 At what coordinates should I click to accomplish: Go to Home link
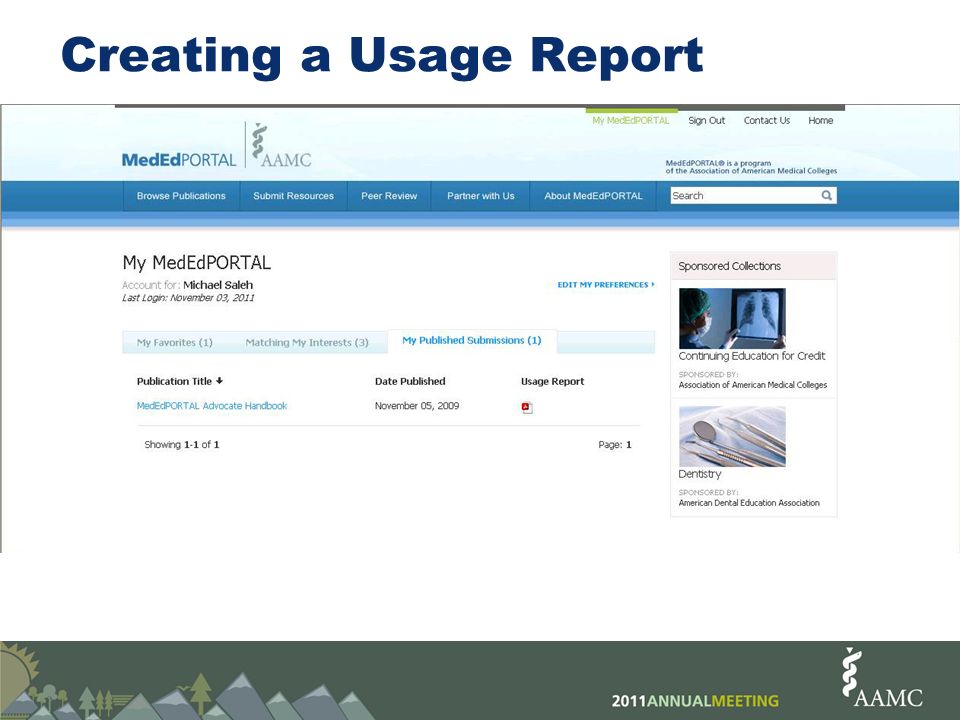pyautogui.click(x=820, y=121)
